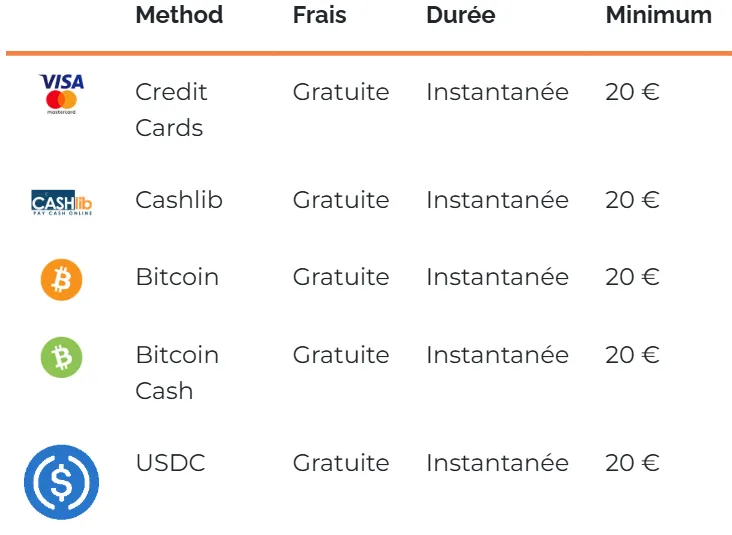Click 20 € minimum in USDC row

[x=632, y=463]
